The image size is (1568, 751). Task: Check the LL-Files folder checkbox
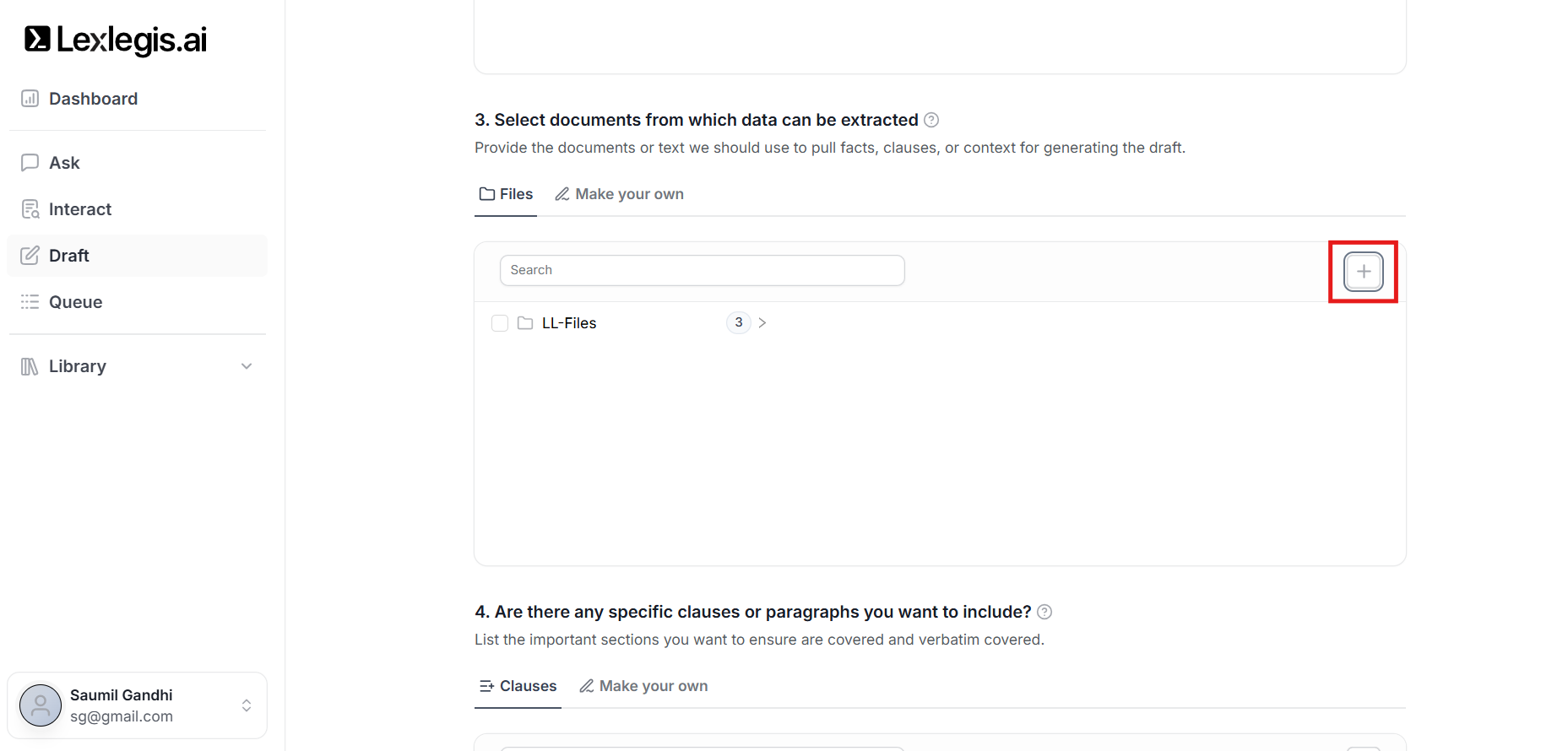(x=500, y=323)
